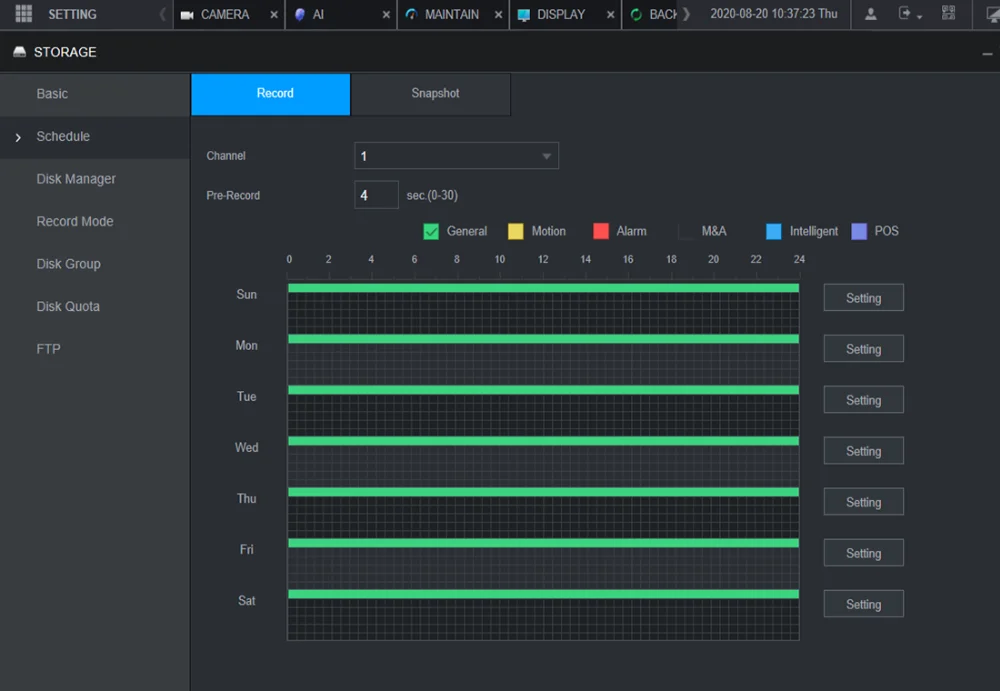Click the Setting button for Wed
The image size is (1000, 691).
pyautogui.click(x=864, y=451)
